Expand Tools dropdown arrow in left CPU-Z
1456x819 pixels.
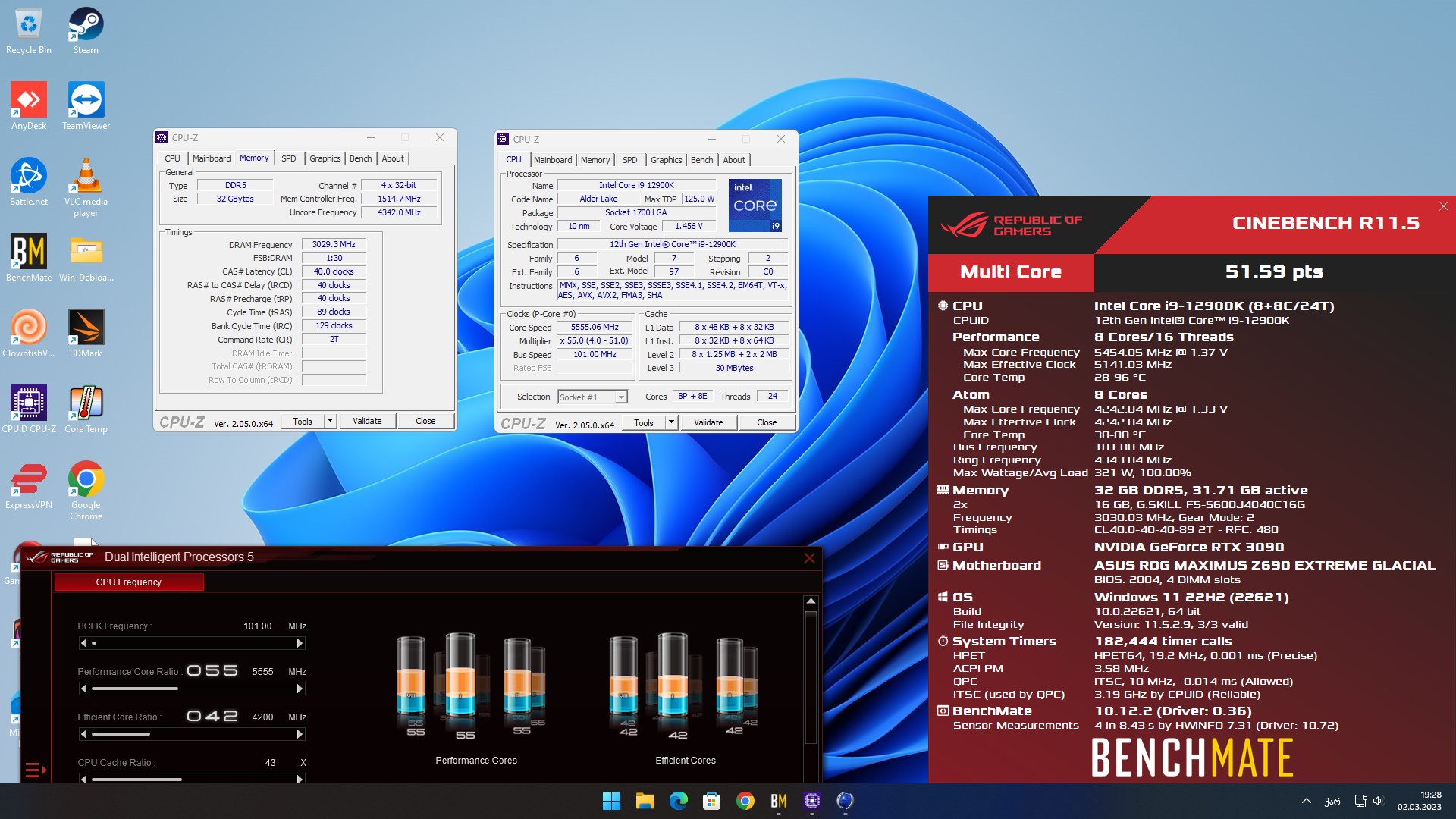330,421
